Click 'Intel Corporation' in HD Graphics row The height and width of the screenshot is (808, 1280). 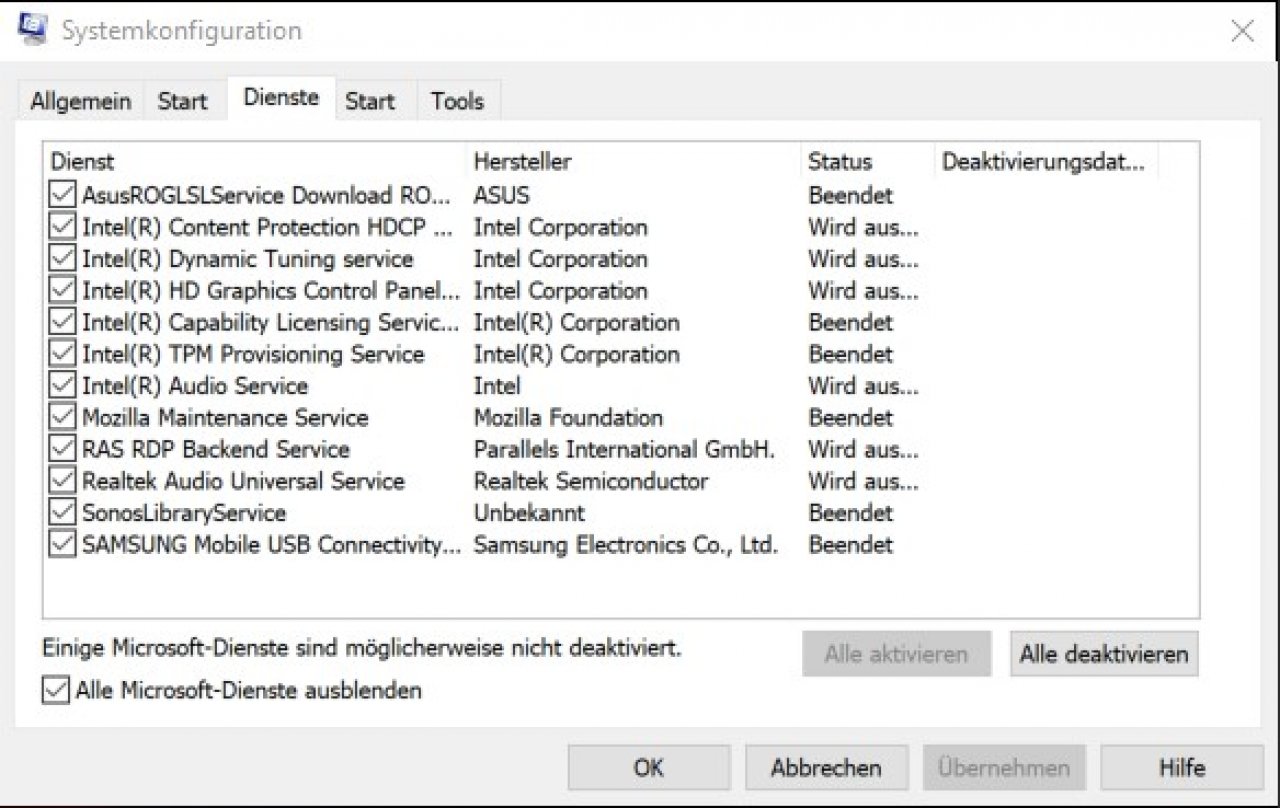point(560,291)
